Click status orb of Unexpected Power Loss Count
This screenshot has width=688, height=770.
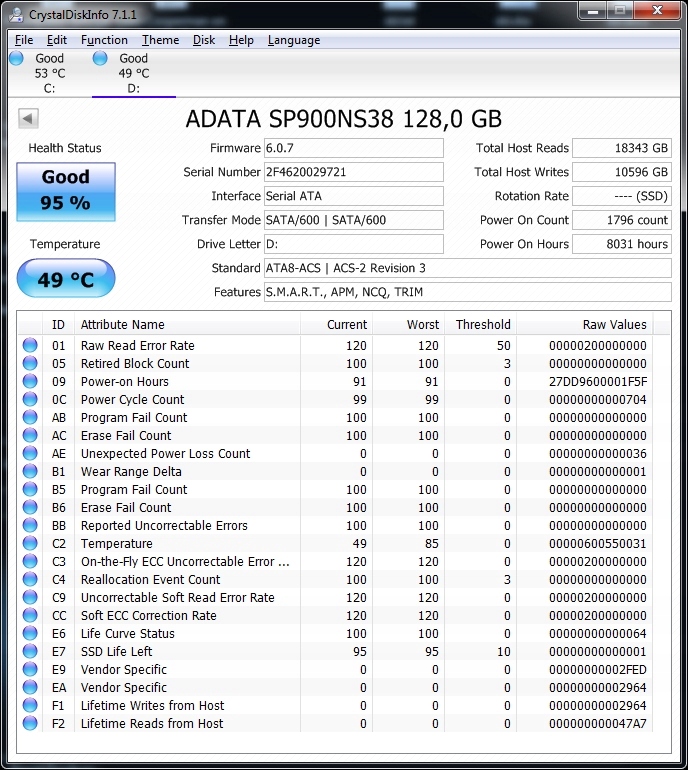pyautogui.click(x=30, y=453)
